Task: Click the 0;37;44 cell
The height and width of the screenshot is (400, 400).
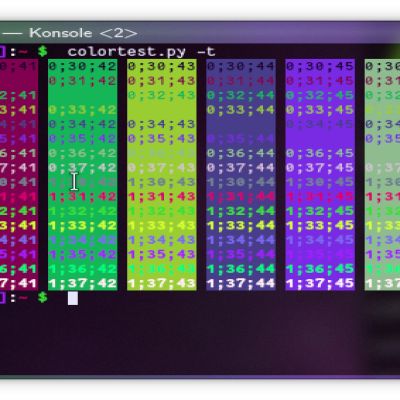Action: 241,168
